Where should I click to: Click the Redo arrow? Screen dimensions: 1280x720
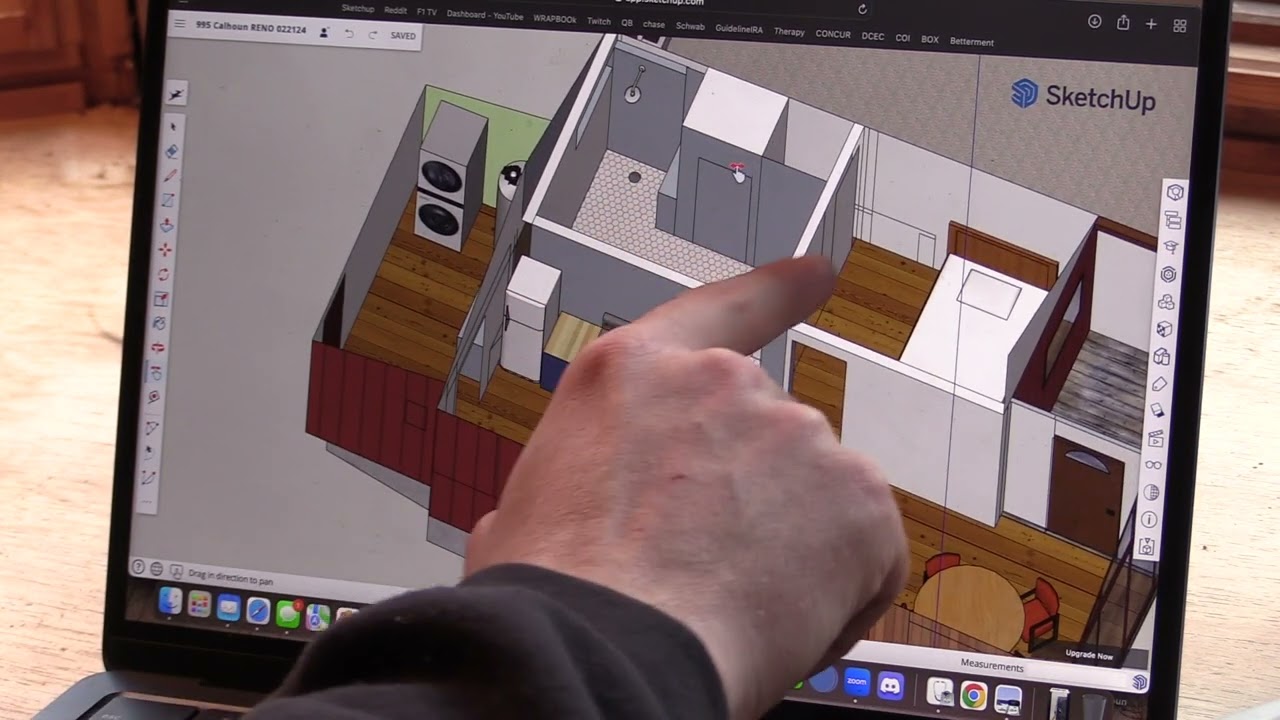pos(373,35)
